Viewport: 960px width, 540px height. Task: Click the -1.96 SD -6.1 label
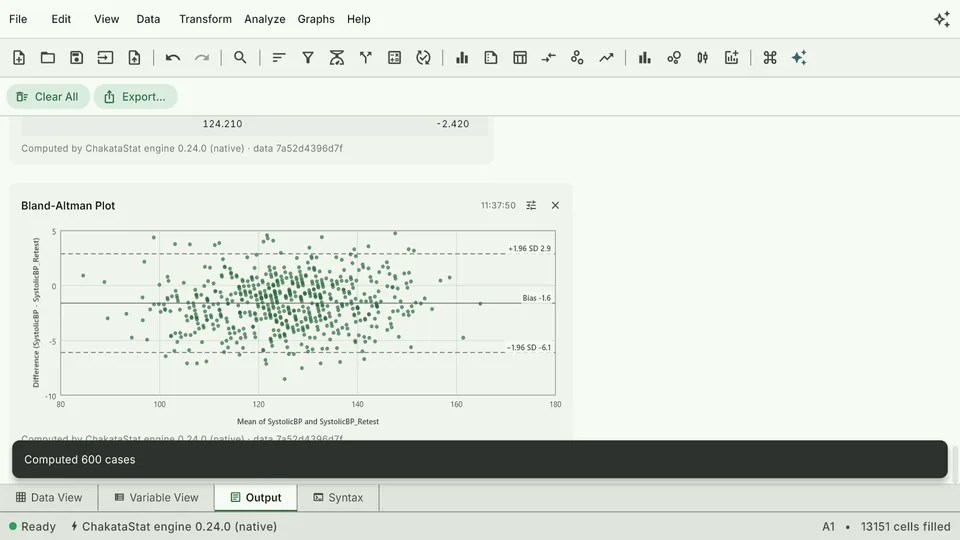tap(529, 348)
